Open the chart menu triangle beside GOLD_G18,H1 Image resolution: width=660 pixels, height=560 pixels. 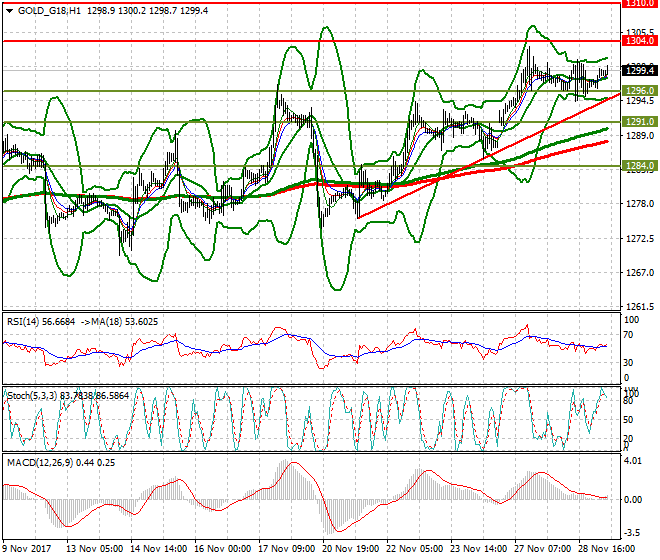point(10,11)
